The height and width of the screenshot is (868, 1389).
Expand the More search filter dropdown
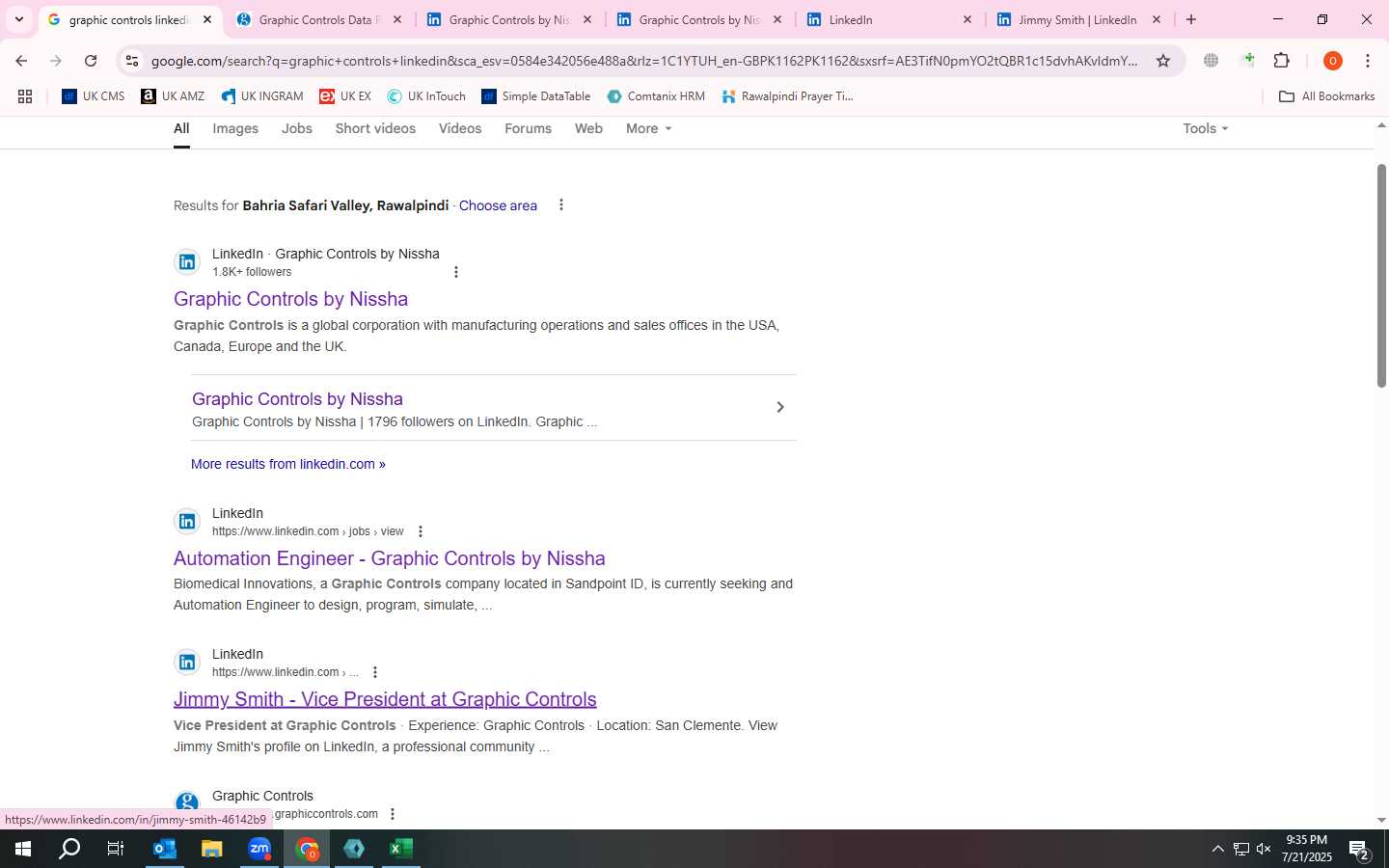(x=648, y=128)
